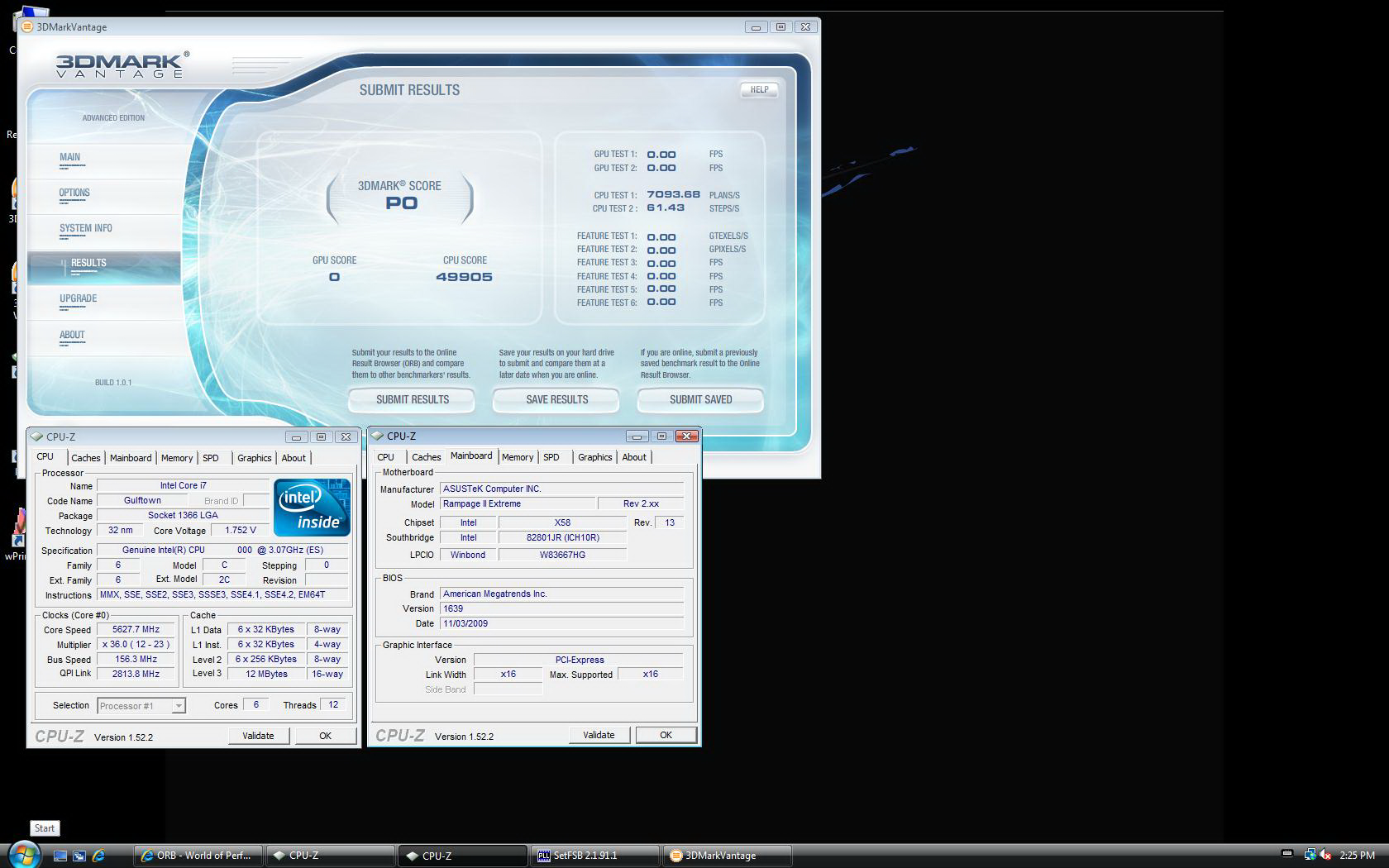Switch to CPU tab in right CPU-Z window
The width and height of the screenshot is (1389, 868).
385,457
